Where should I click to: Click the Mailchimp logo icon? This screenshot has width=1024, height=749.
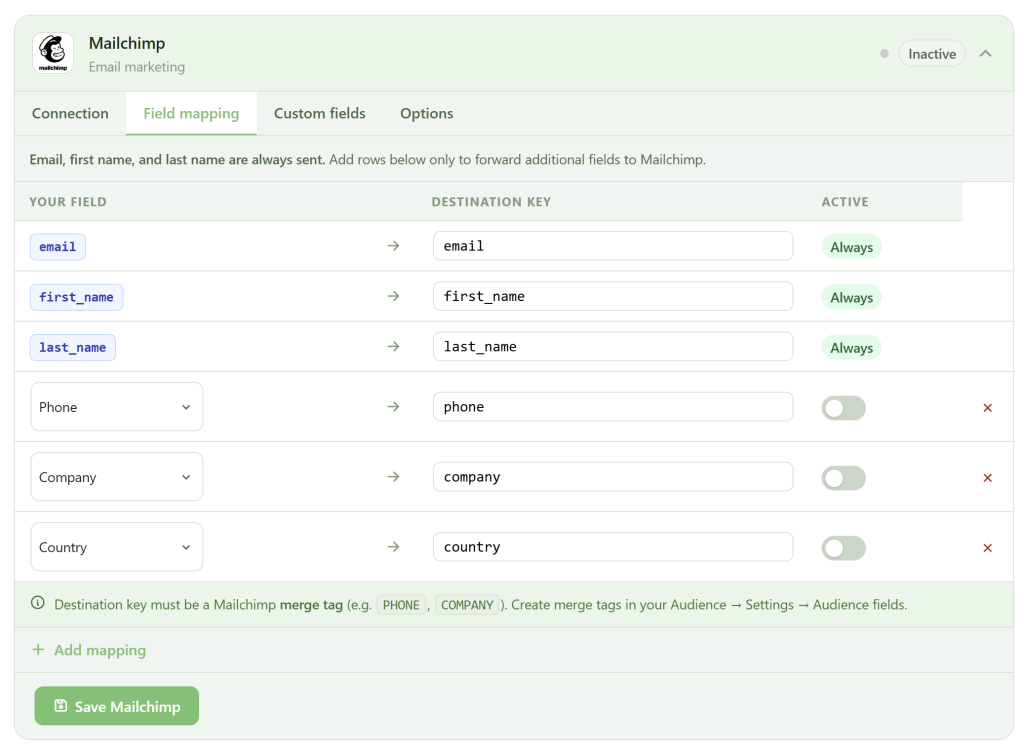pos(53,54)
